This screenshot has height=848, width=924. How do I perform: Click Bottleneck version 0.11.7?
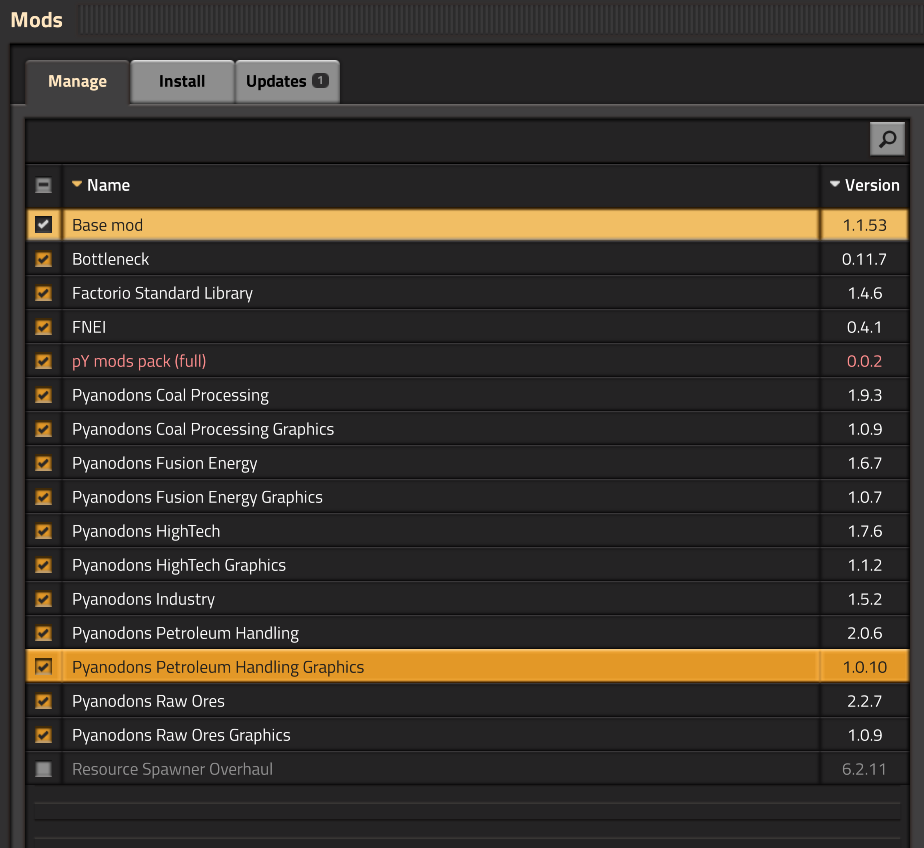pos(864,259)
